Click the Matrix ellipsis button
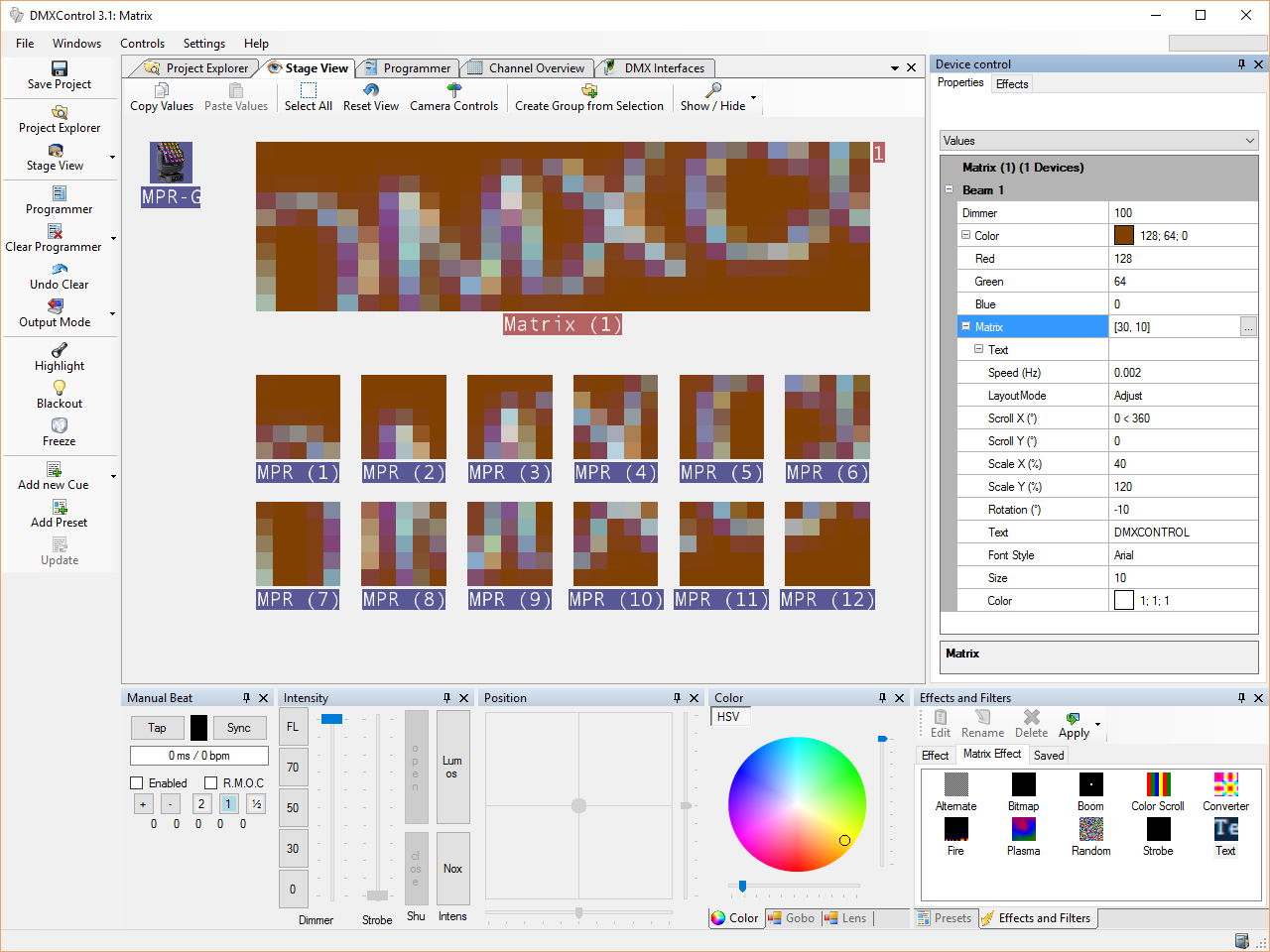Image resolution: width=1270 pixels, height=952 pixels. coord(1248,326)
